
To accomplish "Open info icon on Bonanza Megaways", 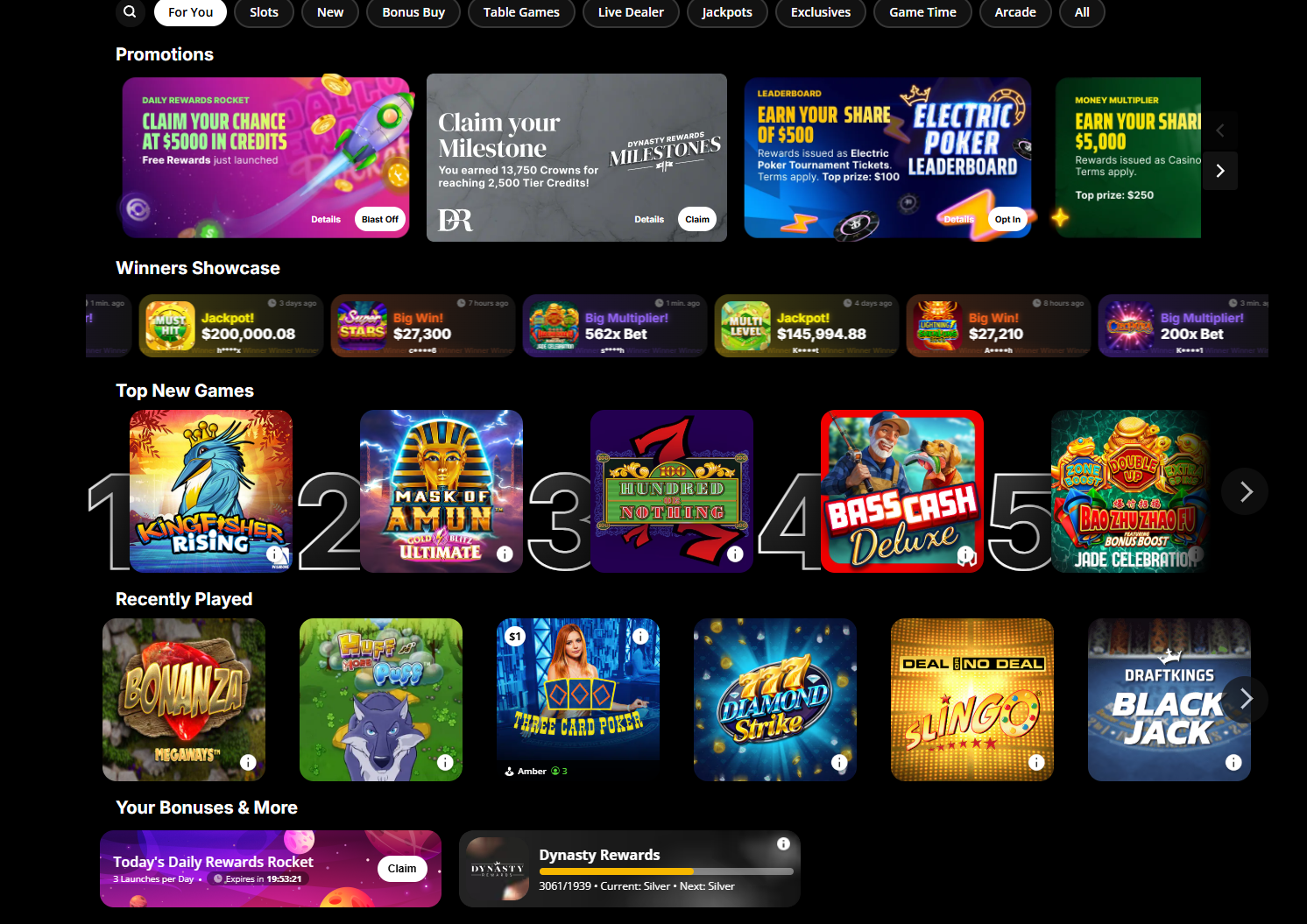I will tap(248, 762).
